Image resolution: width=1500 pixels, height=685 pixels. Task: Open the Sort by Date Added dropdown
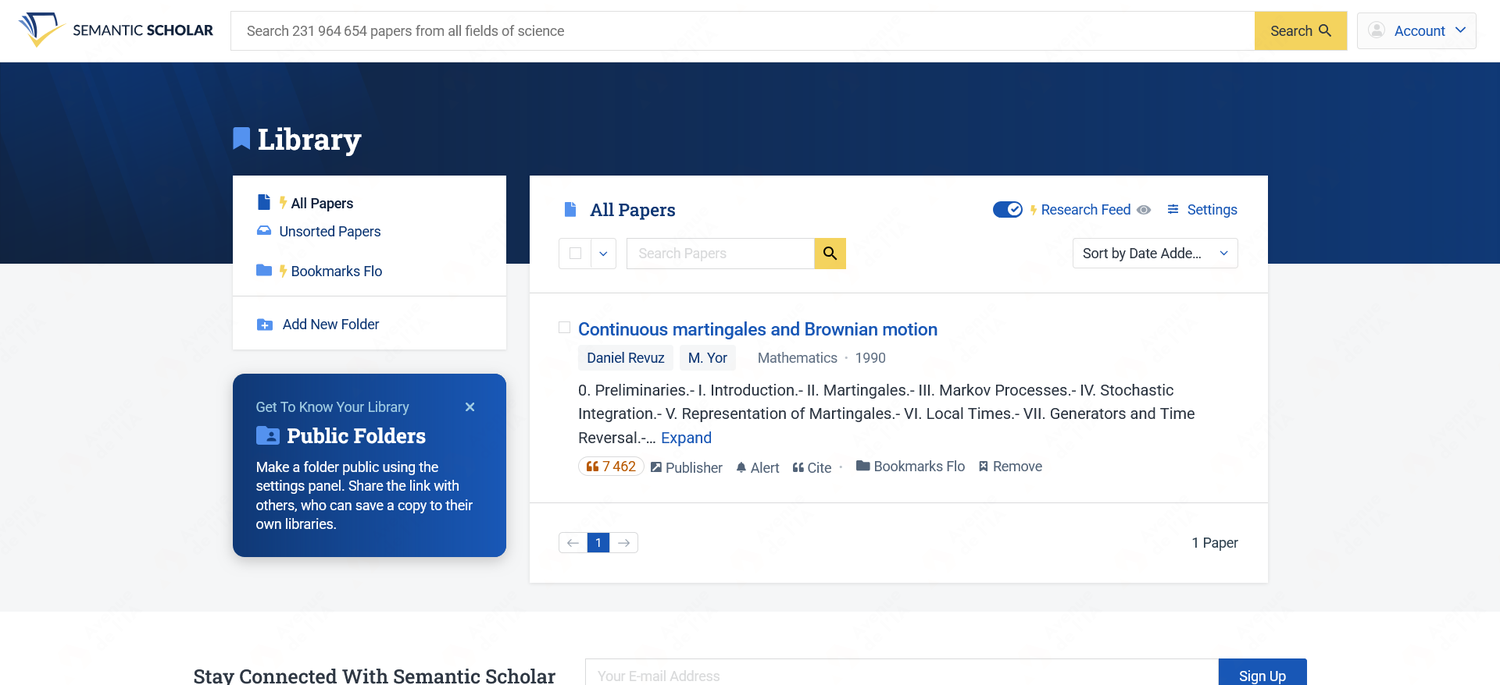coord(1154,254)
